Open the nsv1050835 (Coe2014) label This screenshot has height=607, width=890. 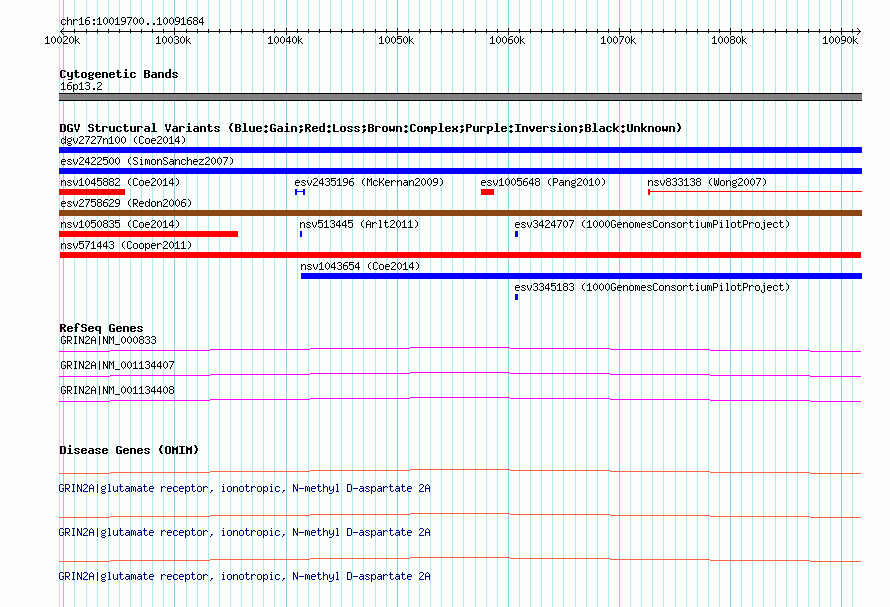pos(120,224)
